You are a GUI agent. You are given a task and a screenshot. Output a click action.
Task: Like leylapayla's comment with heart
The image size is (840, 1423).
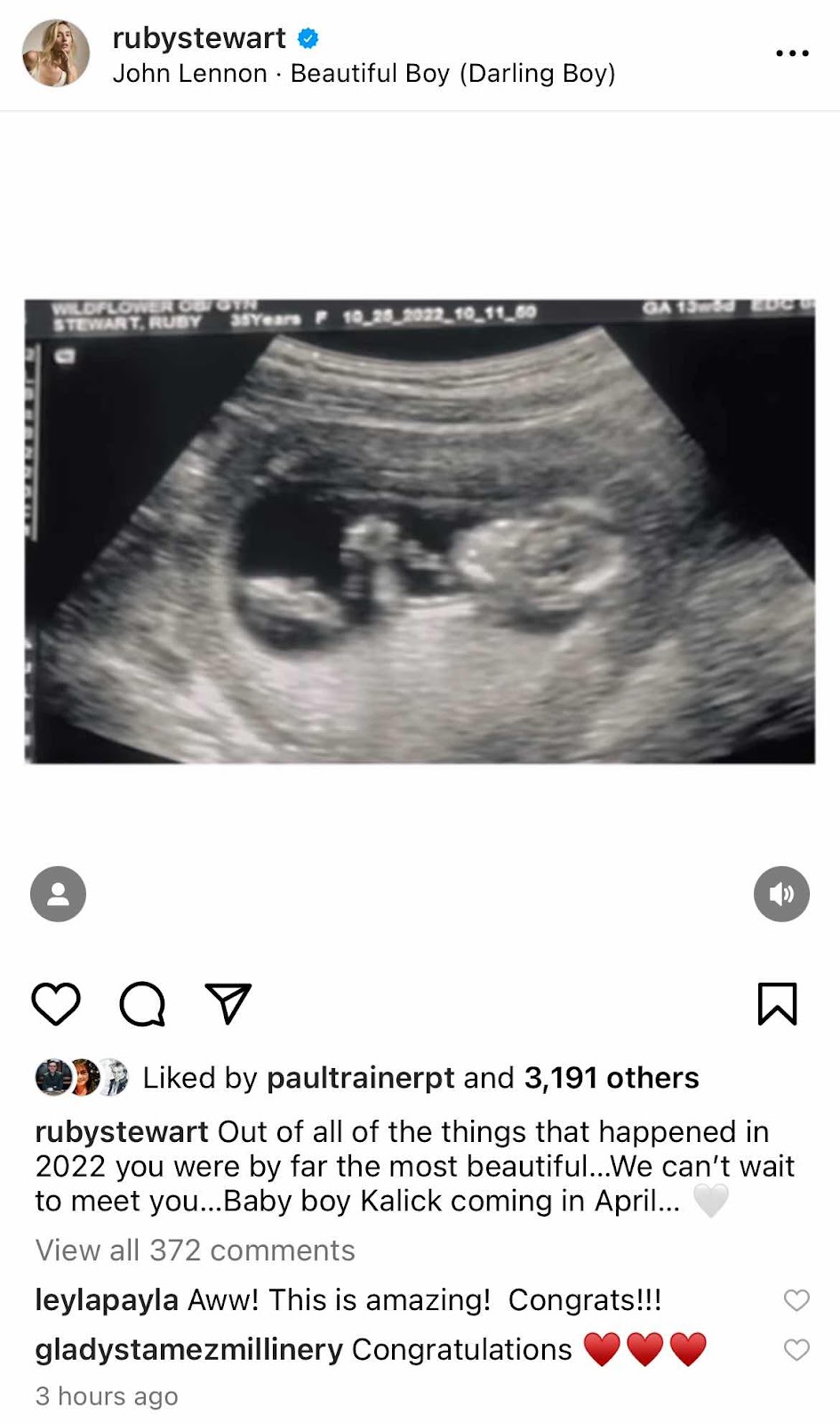coord(796,1300)
